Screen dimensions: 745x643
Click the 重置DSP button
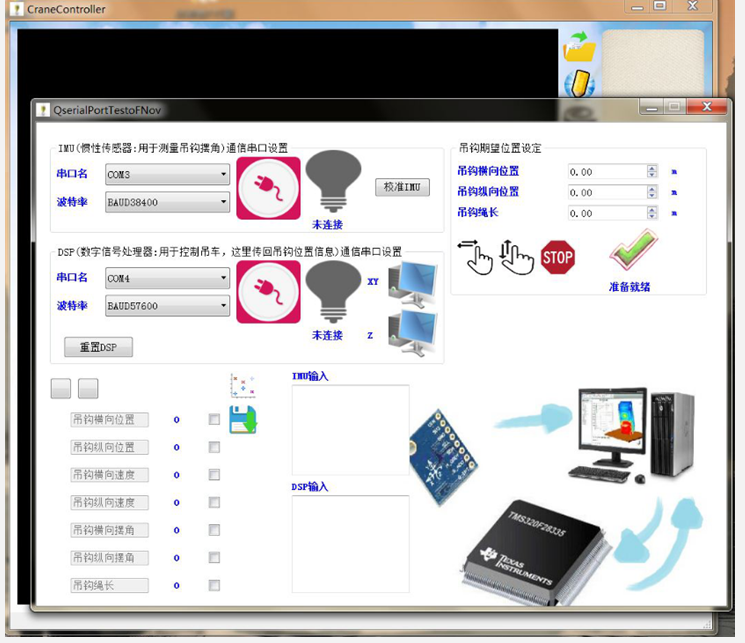pyautogui.click(x=98, y=347)
